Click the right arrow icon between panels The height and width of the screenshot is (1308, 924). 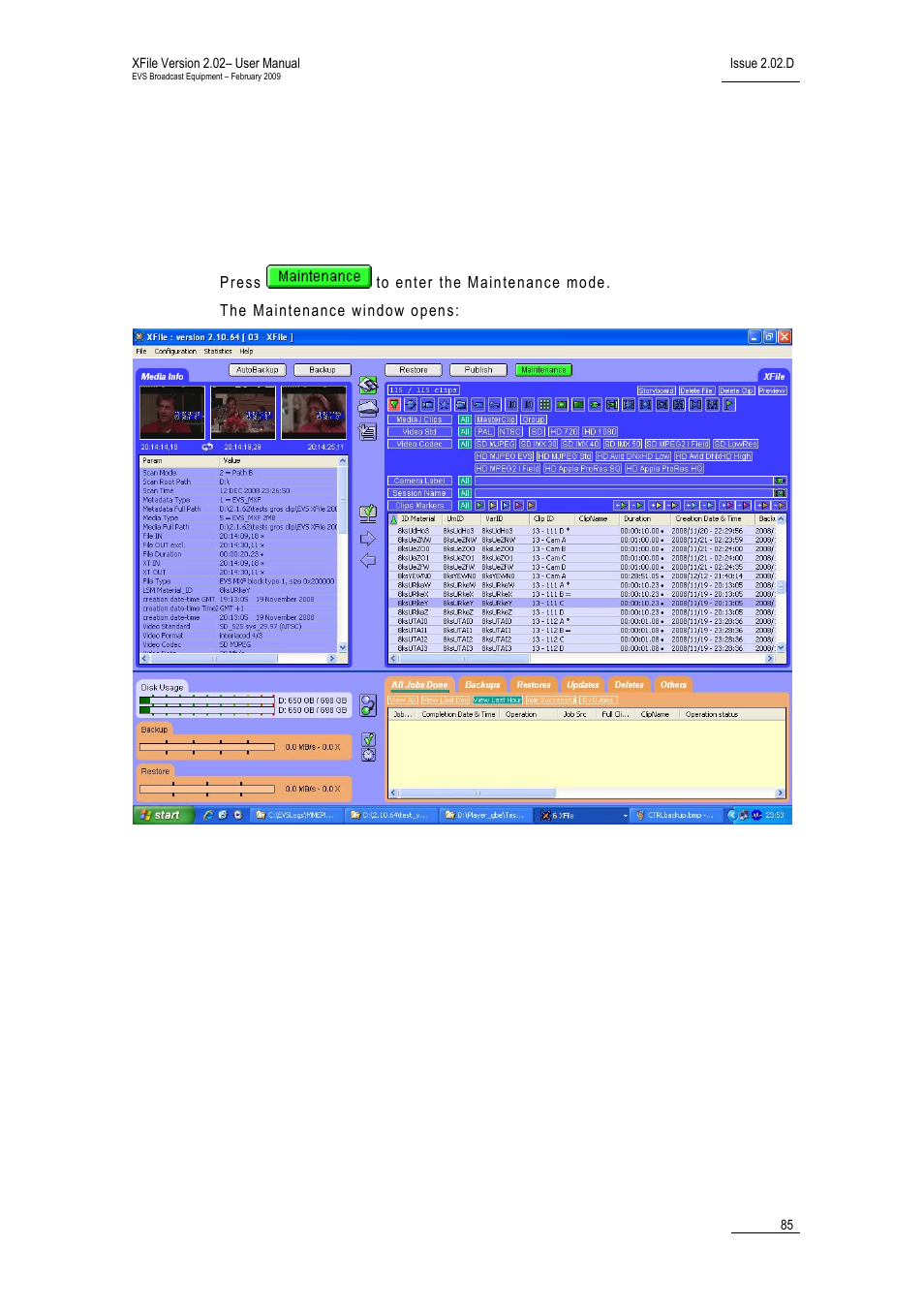[368, 539]
